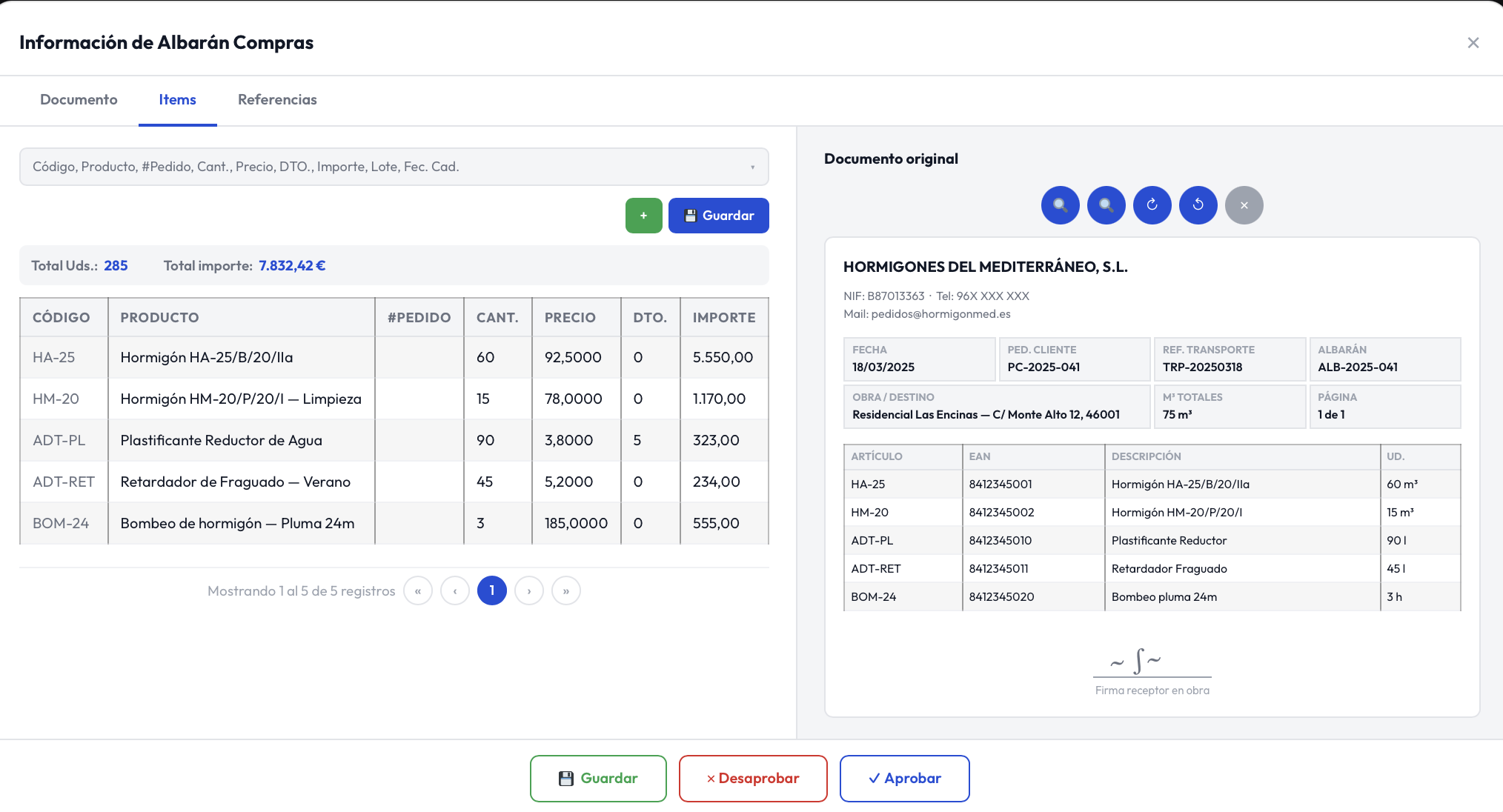Click the PC-2025-041 customer order value
Screen dimensions: 1503x812
[1044, 367]
